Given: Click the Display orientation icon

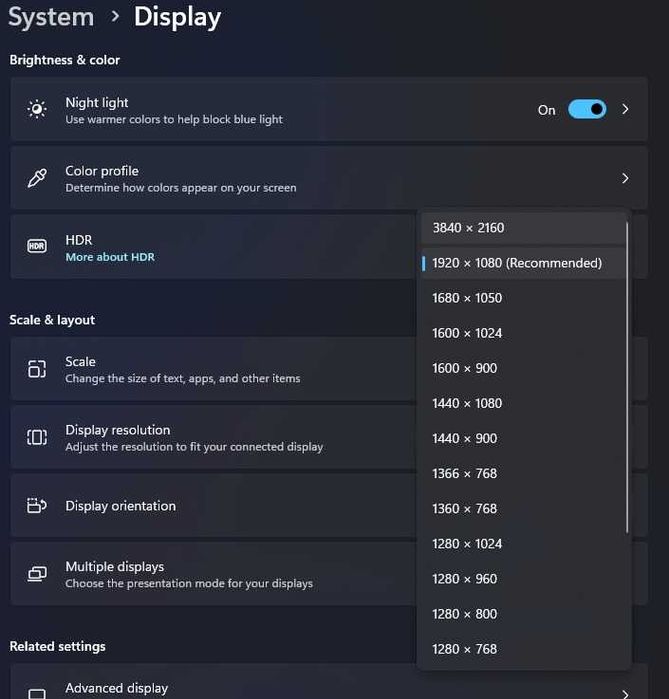Looking at the screenshot, I should point(37,506).
